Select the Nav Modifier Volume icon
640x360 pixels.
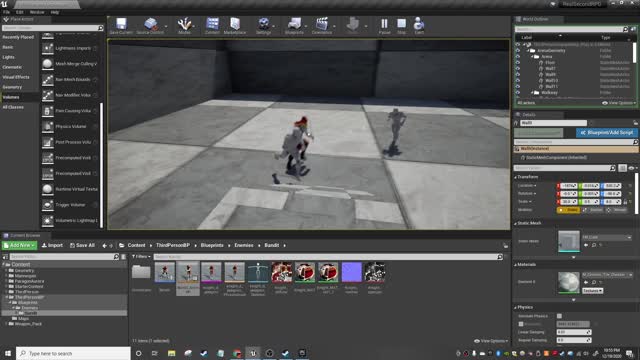pyautogui.click(x=47, y=95)
